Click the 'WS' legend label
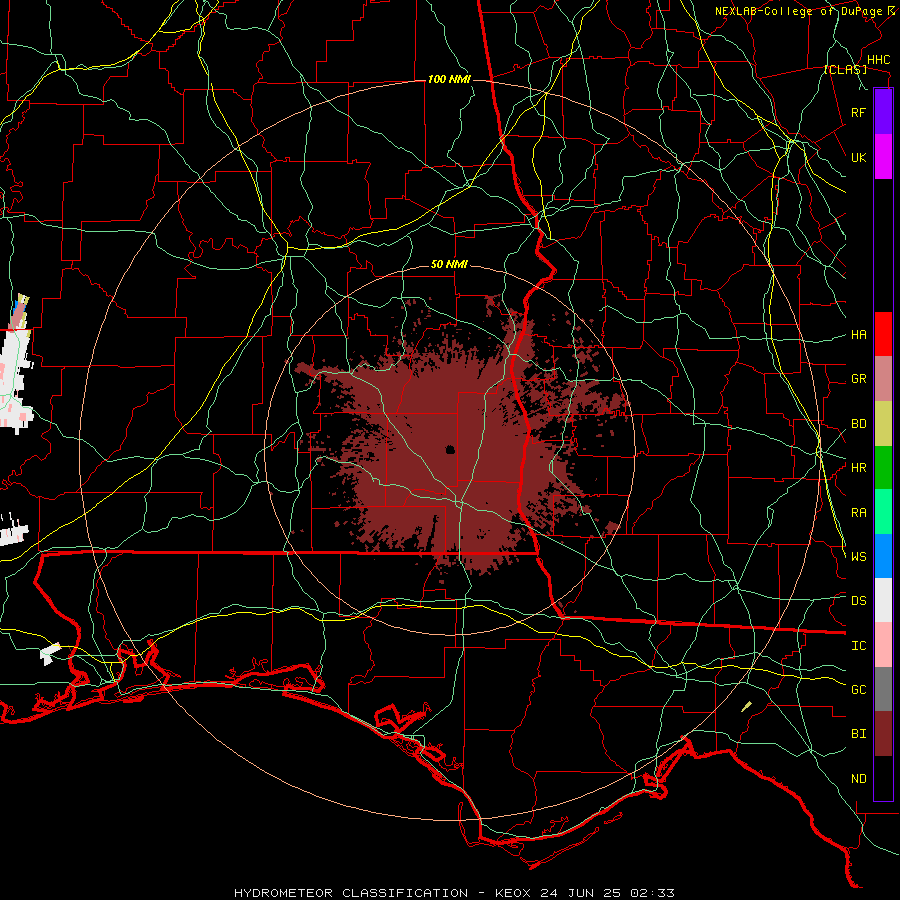900x900 pixels. point(858,557)
